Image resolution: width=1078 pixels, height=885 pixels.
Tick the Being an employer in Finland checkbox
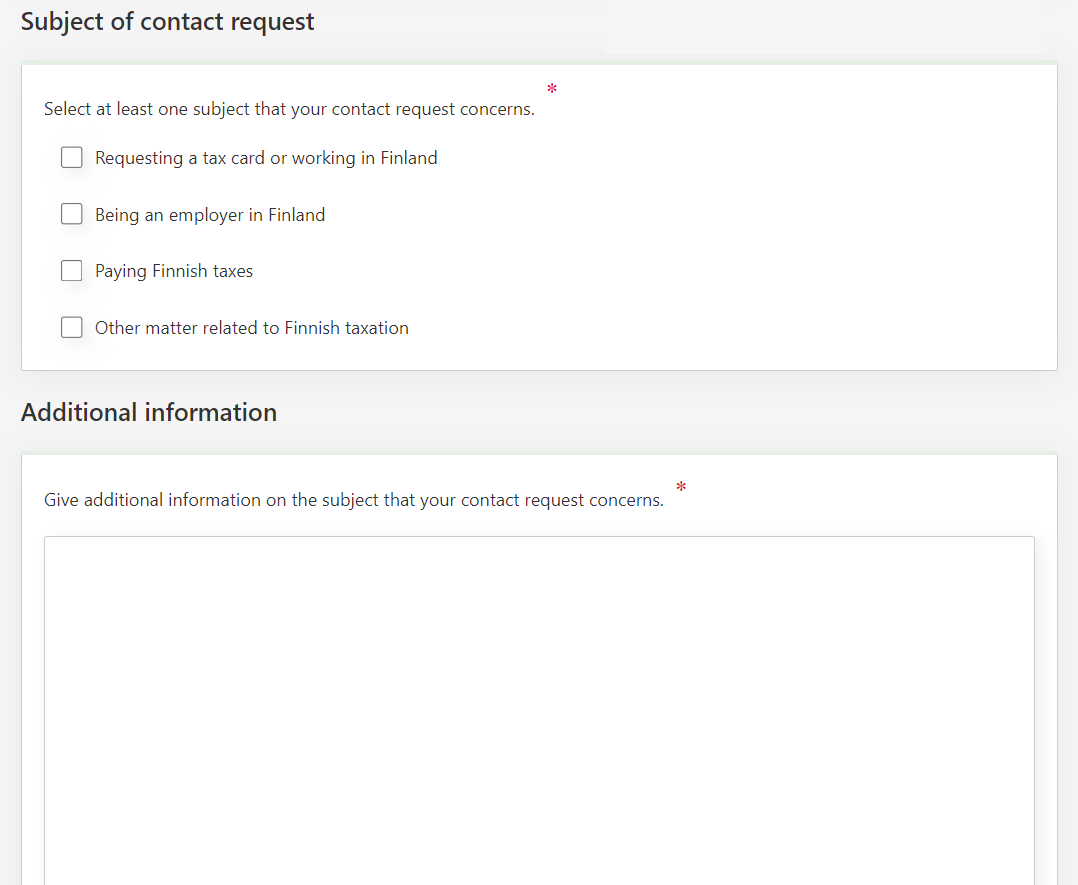(72, 215)
